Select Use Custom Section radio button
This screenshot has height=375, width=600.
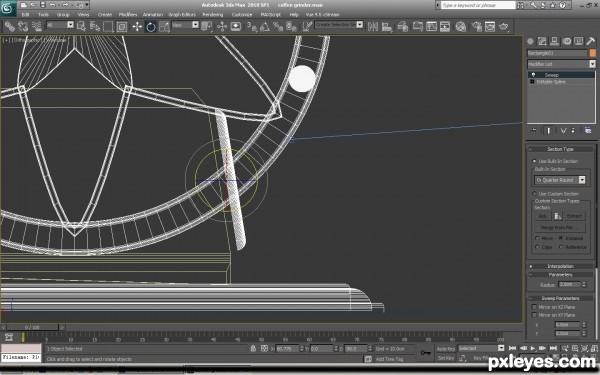point(534,194)
